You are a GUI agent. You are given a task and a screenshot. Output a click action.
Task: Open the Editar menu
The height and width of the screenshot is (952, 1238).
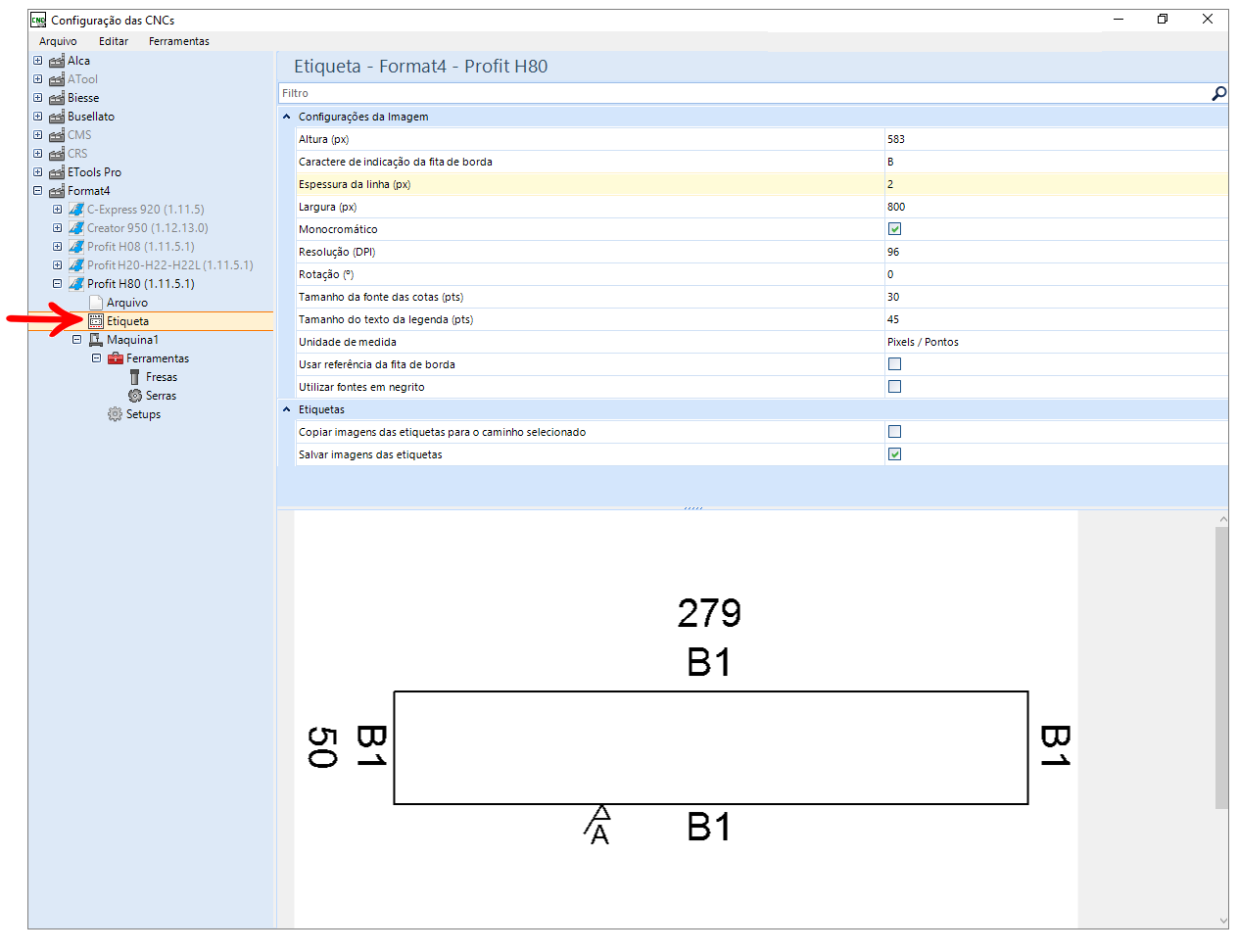(114, 41)
